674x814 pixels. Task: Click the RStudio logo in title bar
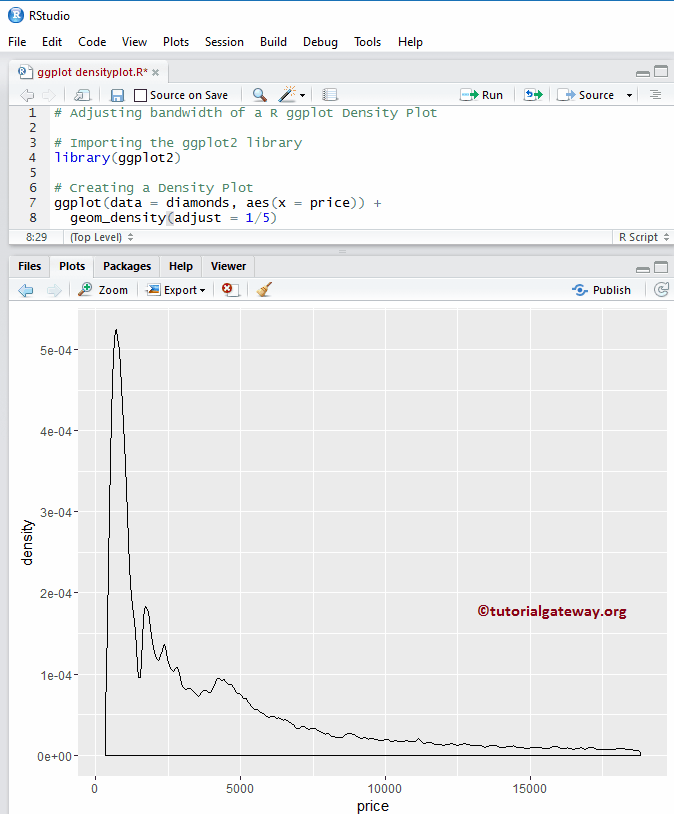point(16,15)
